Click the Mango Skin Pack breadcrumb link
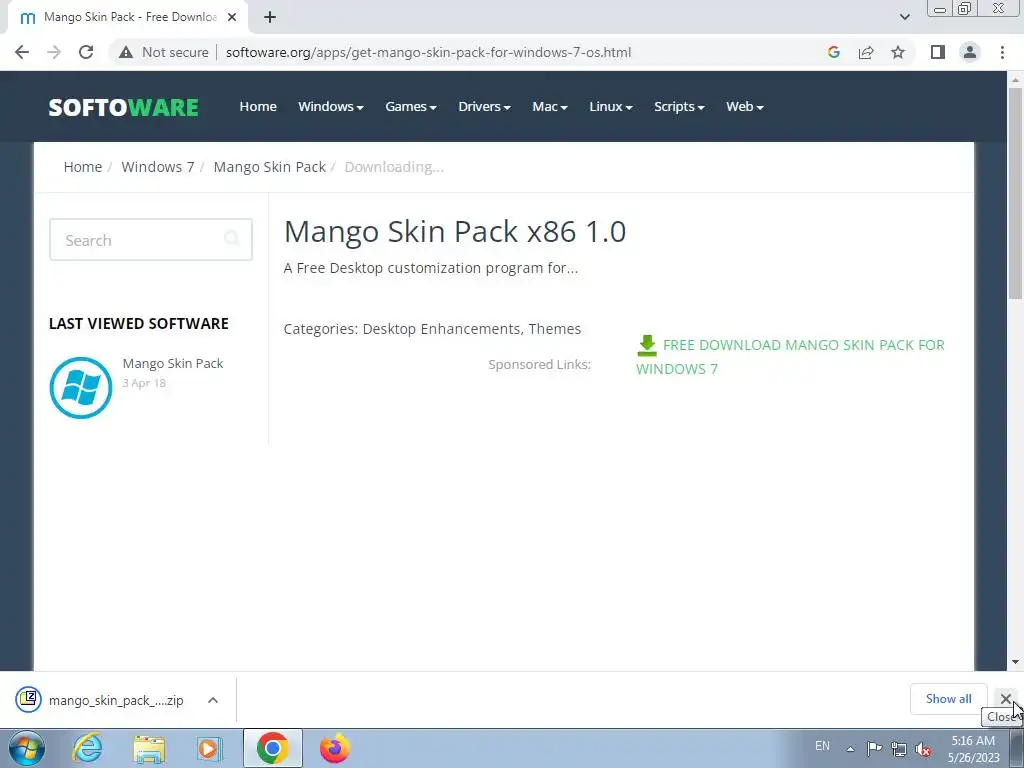The width and height of the screenshot is (1024, 768). tap(270, 167)
